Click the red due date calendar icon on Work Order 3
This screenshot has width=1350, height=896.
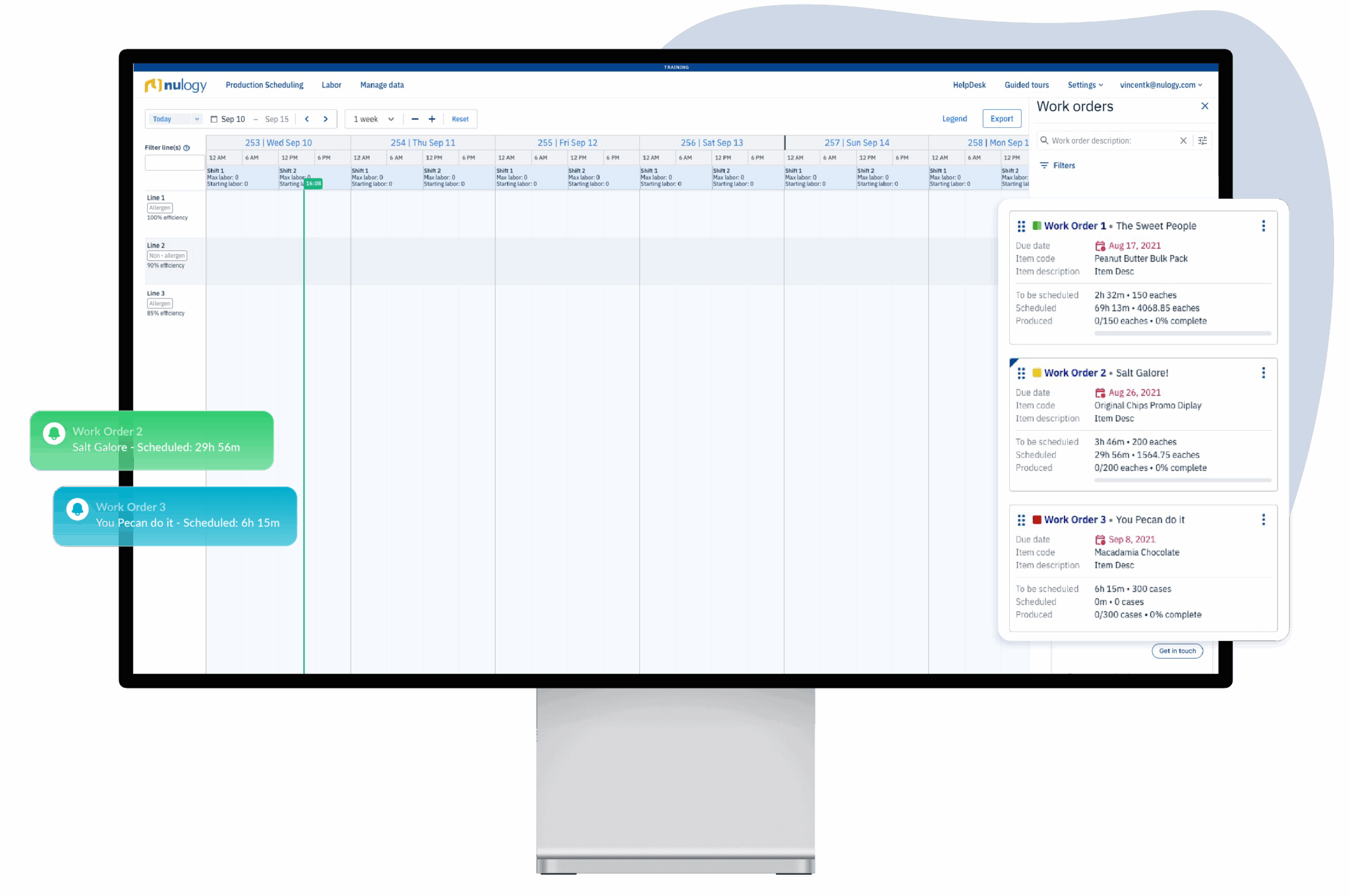click(x=1101, y=539)
